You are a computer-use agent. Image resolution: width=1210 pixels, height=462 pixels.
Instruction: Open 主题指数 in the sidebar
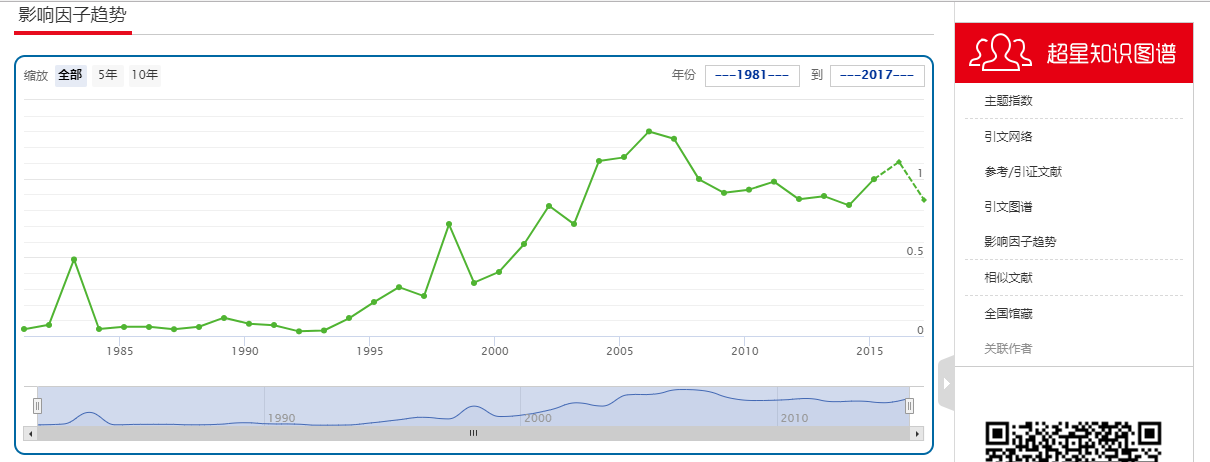point(1008,101)
